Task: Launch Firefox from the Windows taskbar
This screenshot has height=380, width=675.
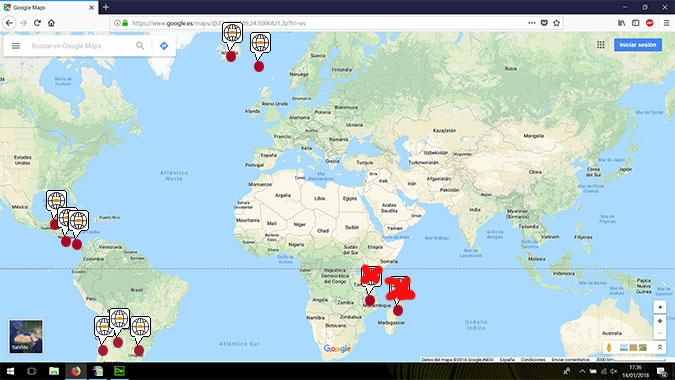Action: pos(76,371)
